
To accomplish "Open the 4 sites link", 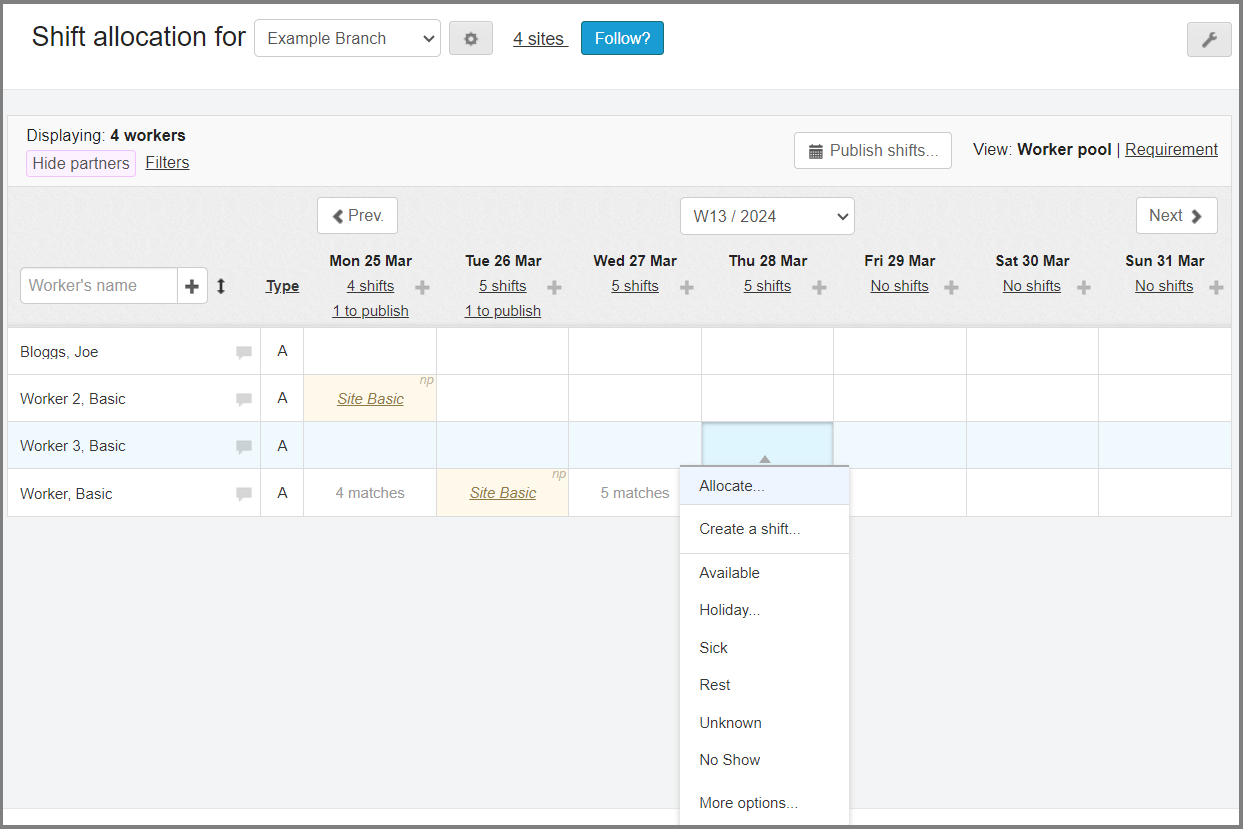I will [x=539, y=39].
